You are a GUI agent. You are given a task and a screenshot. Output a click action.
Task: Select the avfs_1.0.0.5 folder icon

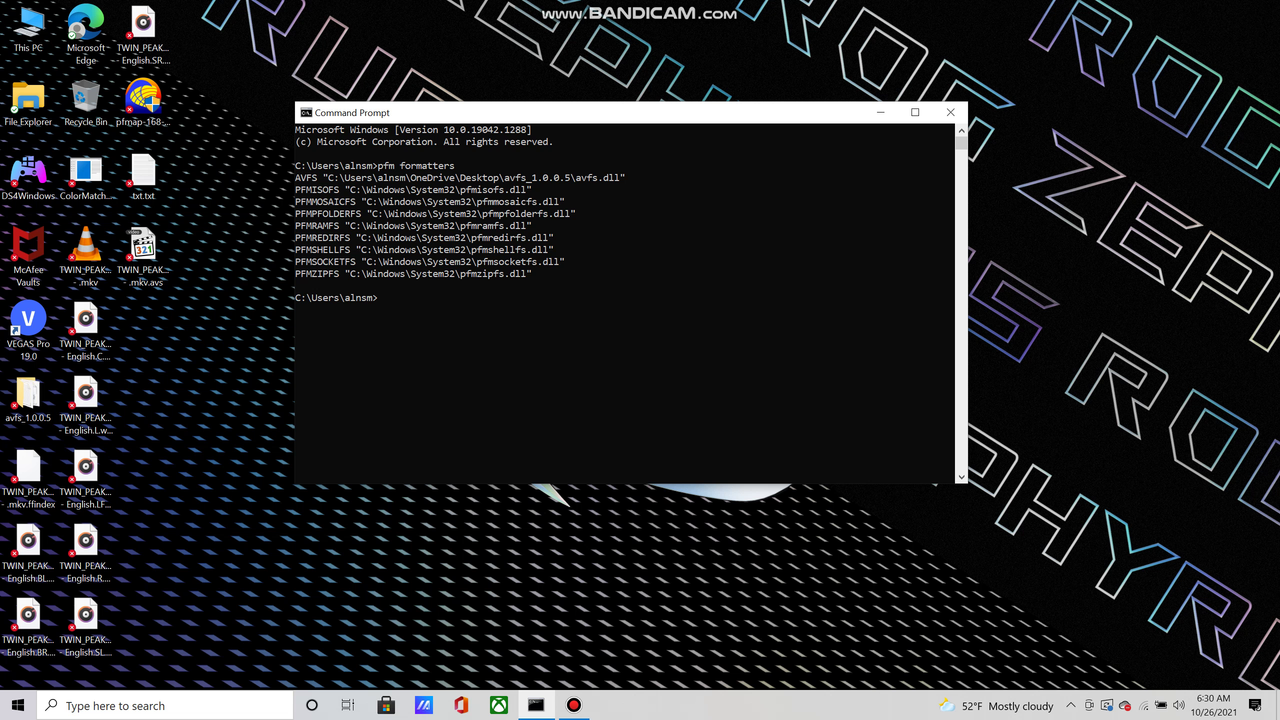point(28,400)
